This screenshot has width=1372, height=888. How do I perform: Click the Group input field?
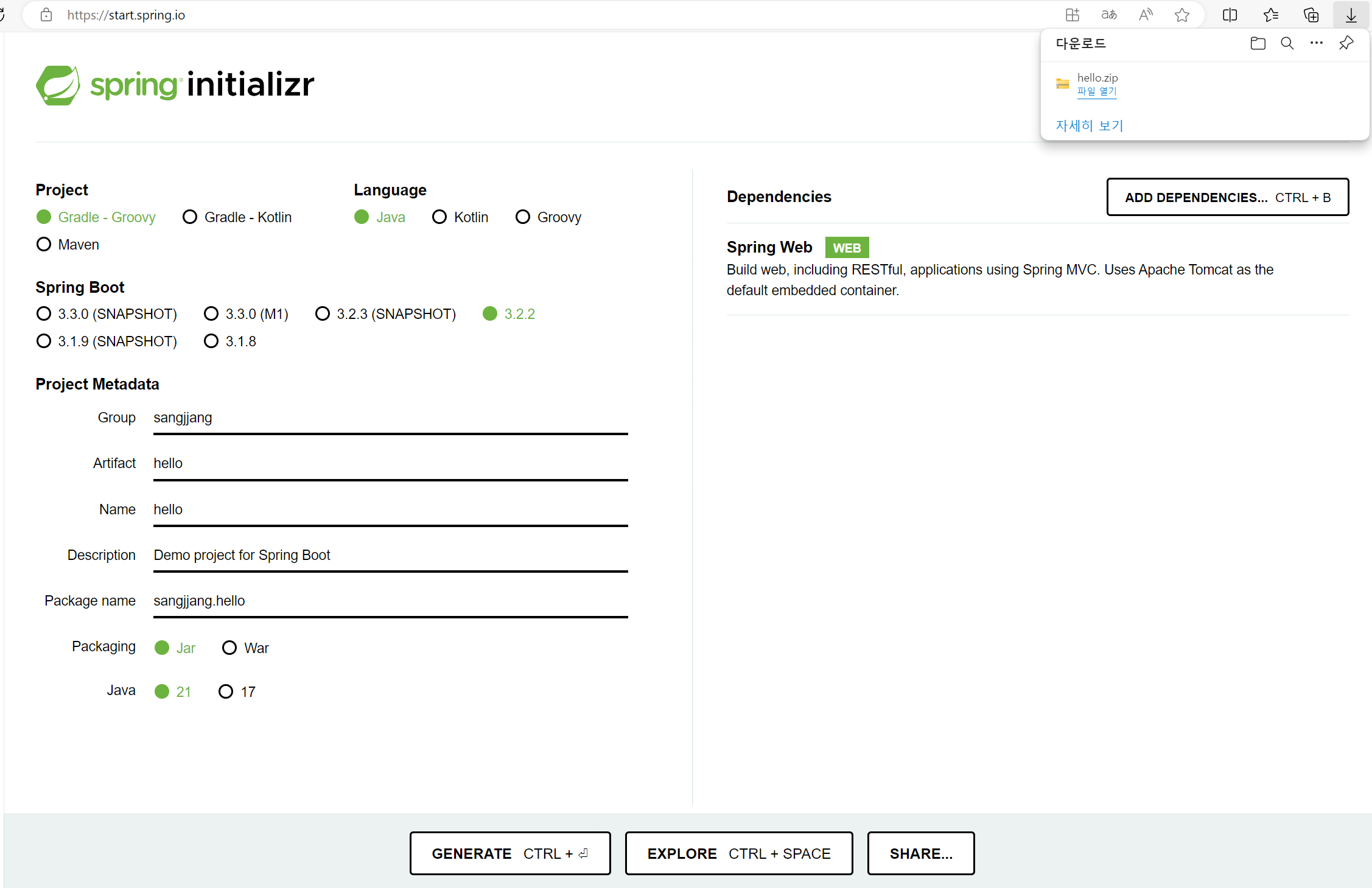390,418
